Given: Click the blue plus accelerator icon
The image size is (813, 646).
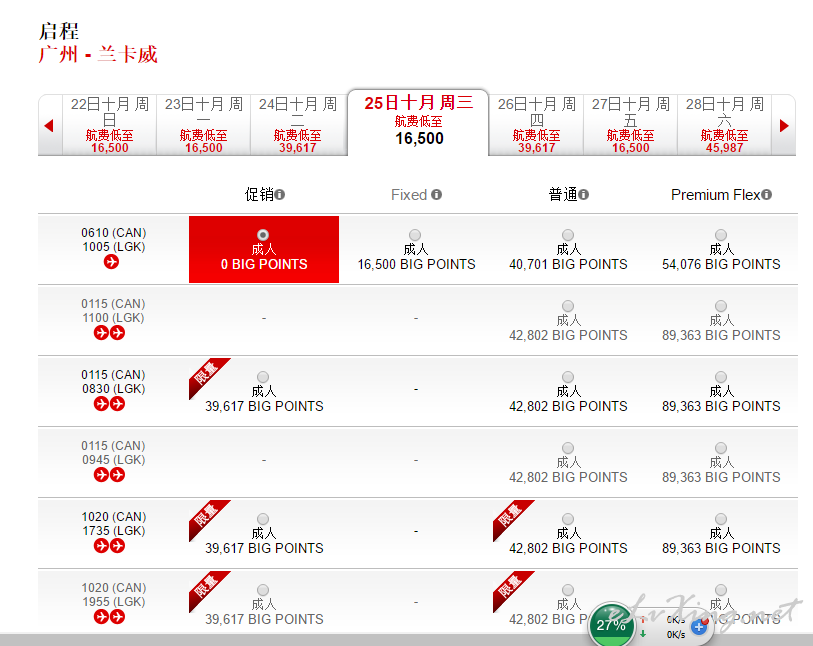Looking at the screenshot, I should (699, 627).
